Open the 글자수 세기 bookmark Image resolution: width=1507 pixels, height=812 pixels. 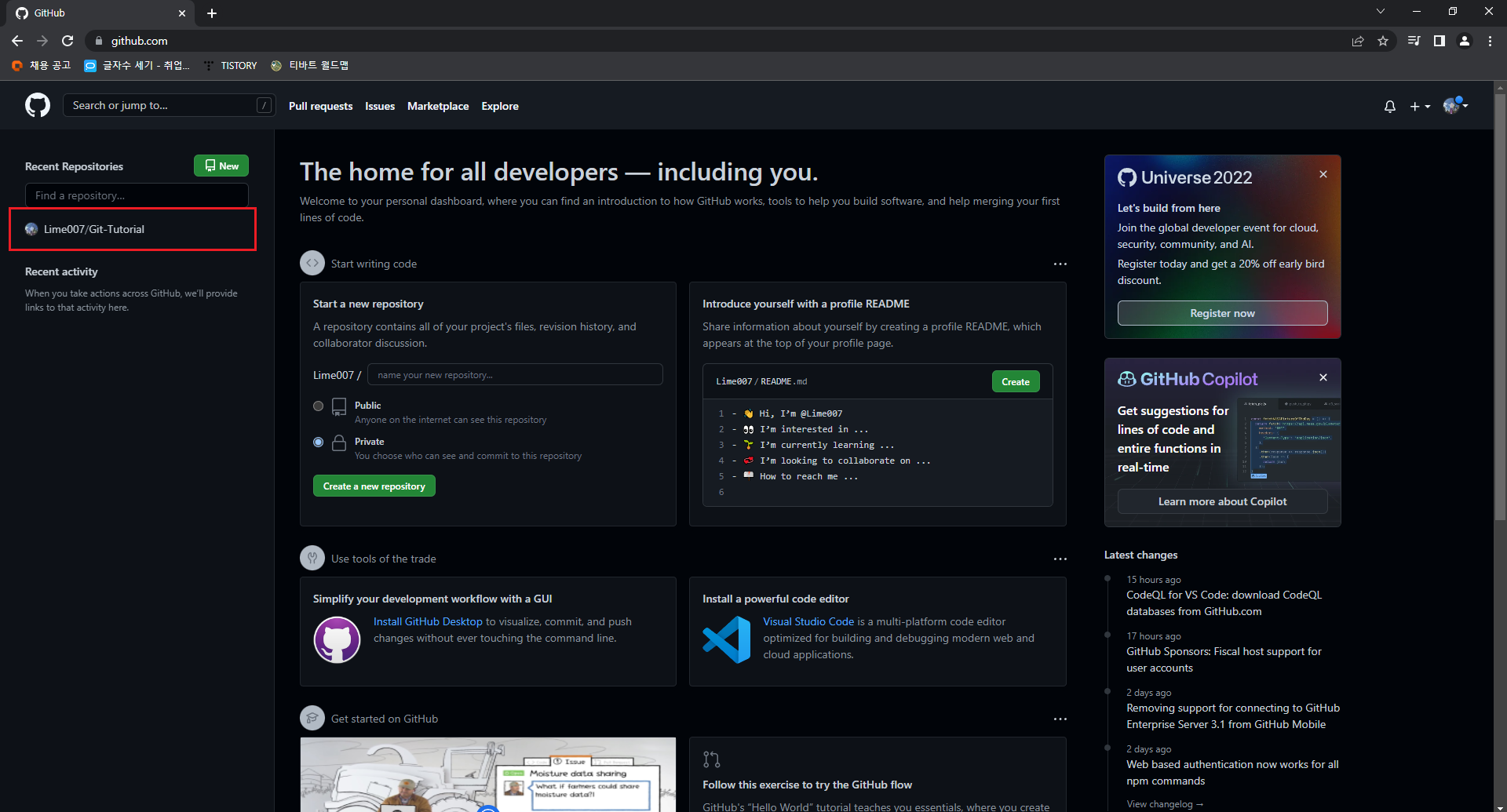tap(137, 65)
